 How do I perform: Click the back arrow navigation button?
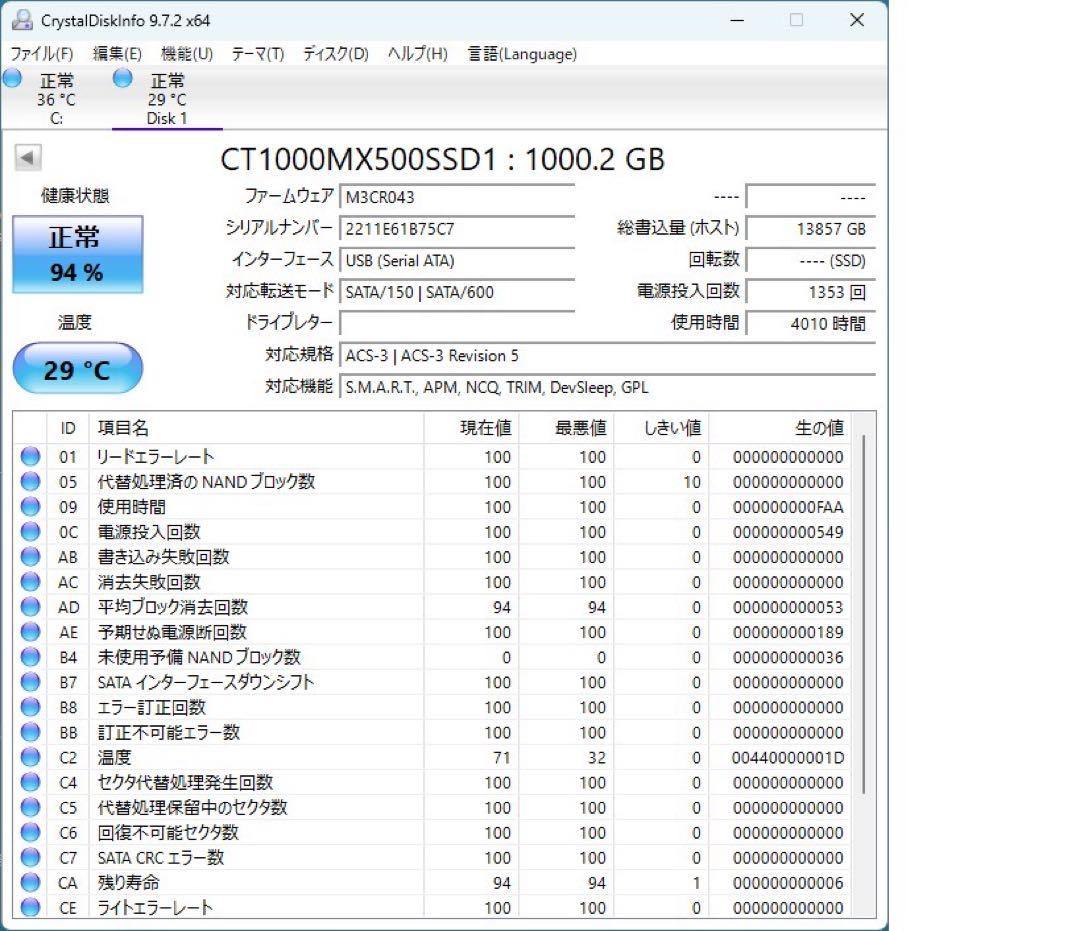coord(27,158)
